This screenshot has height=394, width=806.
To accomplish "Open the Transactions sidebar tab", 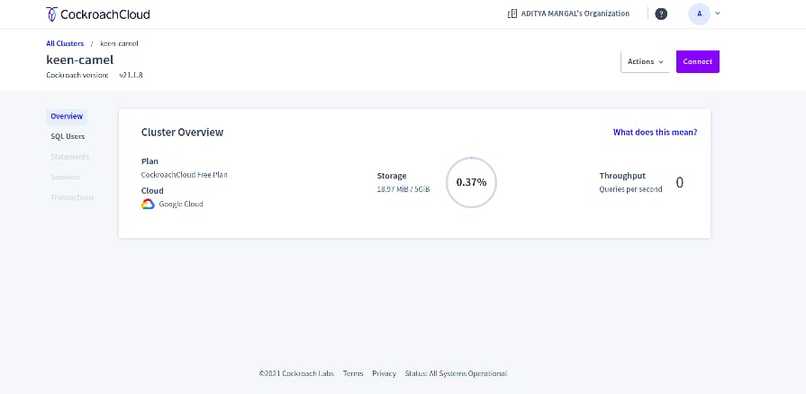I will click(x=72, y=197).
